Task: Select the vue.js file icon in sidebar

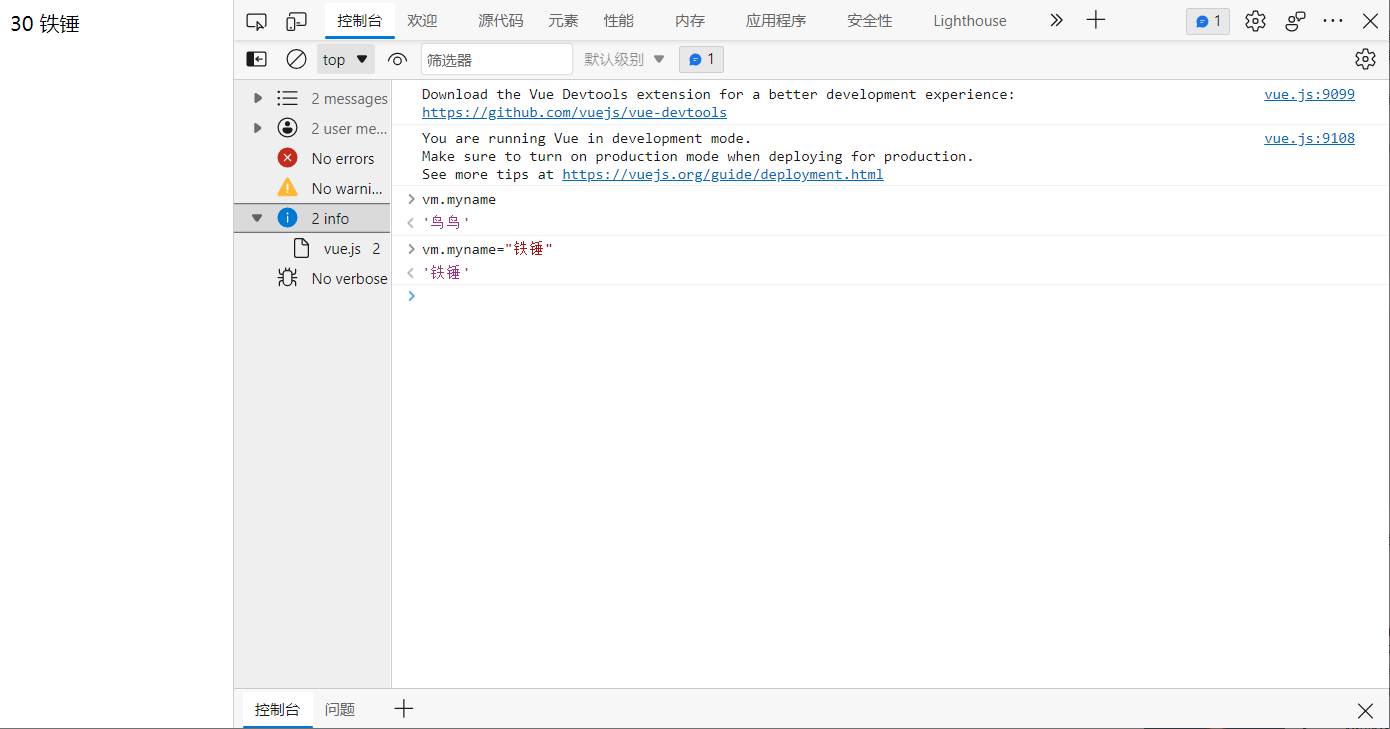Action: click(x=301, y=248)
